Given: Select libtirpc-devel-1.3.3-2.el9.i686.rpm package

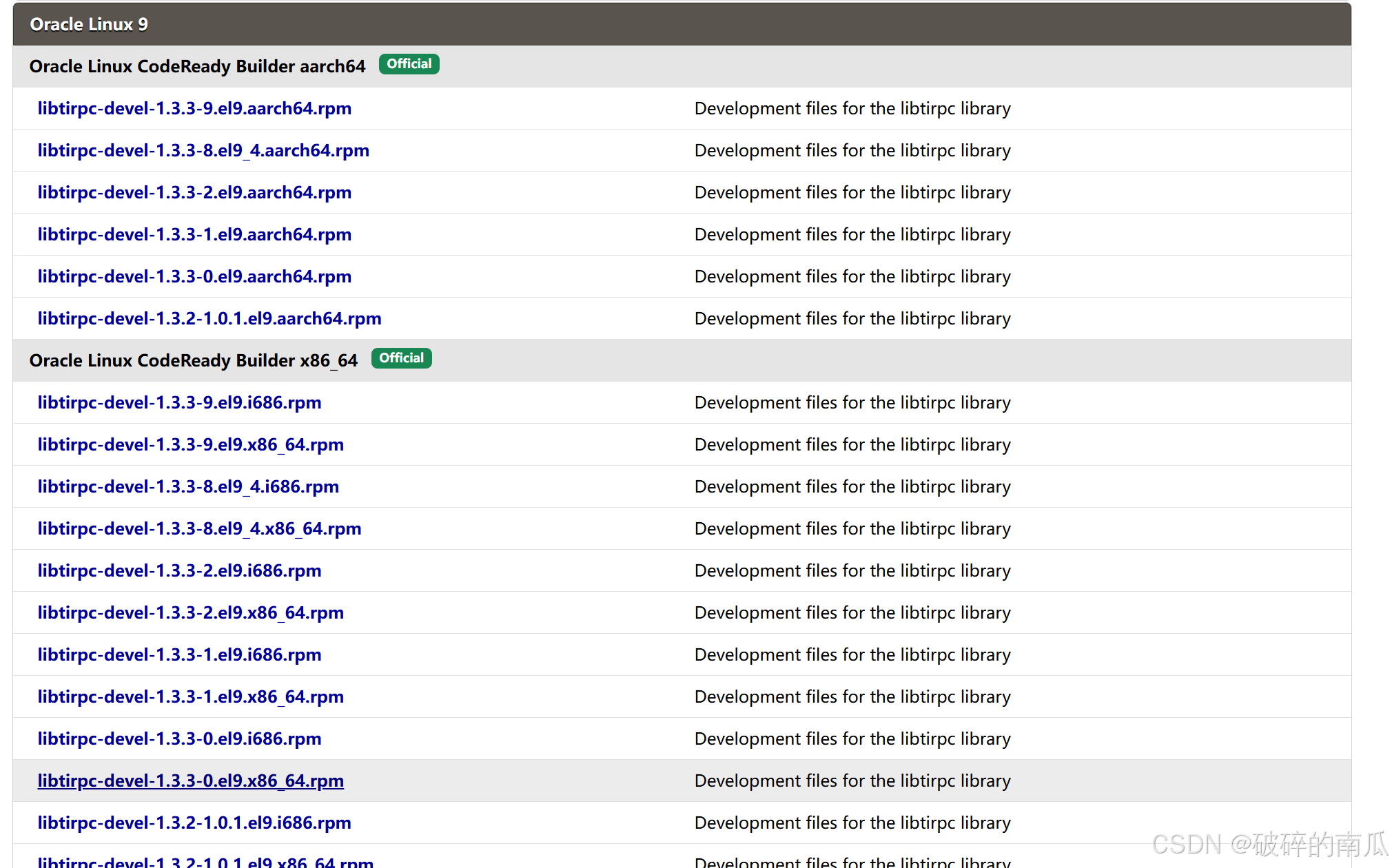Looking at the screenshot, I should pyautogui.click(x=179, y=570).
